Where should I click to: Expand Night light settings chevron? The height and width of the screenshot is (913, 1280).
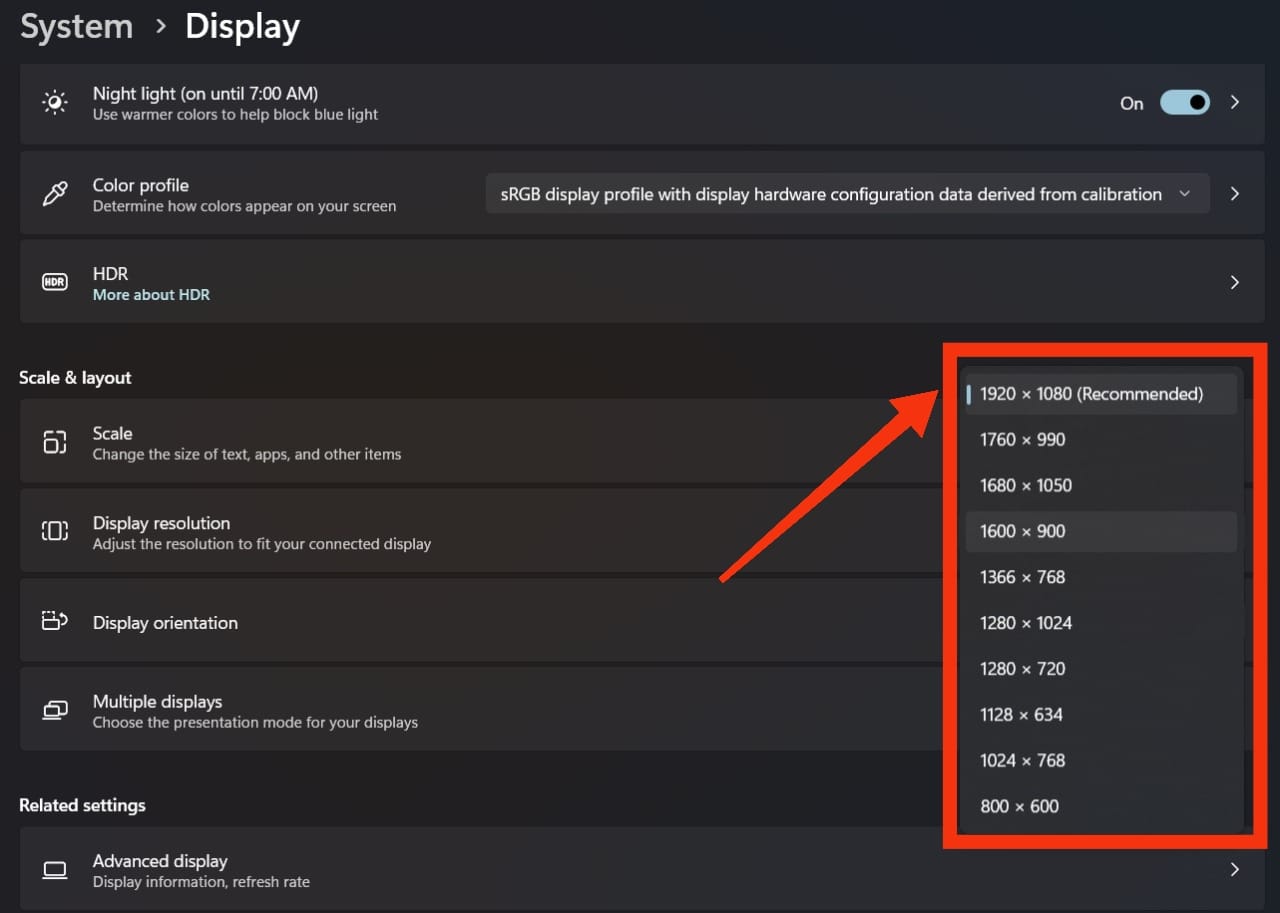coord(1235,103)
